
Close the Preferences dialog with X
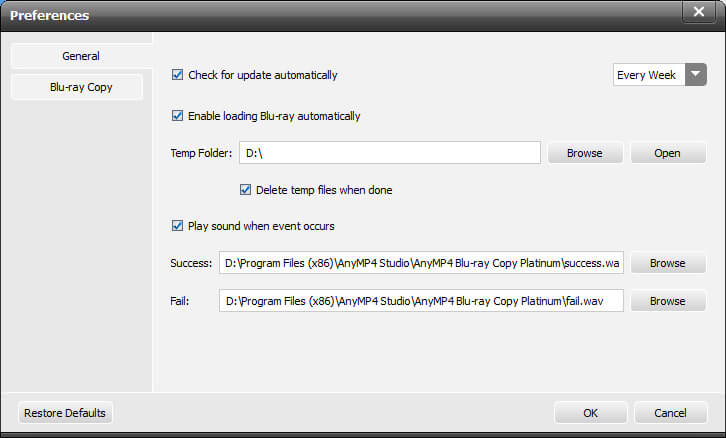pyautogui.click(x=697, y=13)
